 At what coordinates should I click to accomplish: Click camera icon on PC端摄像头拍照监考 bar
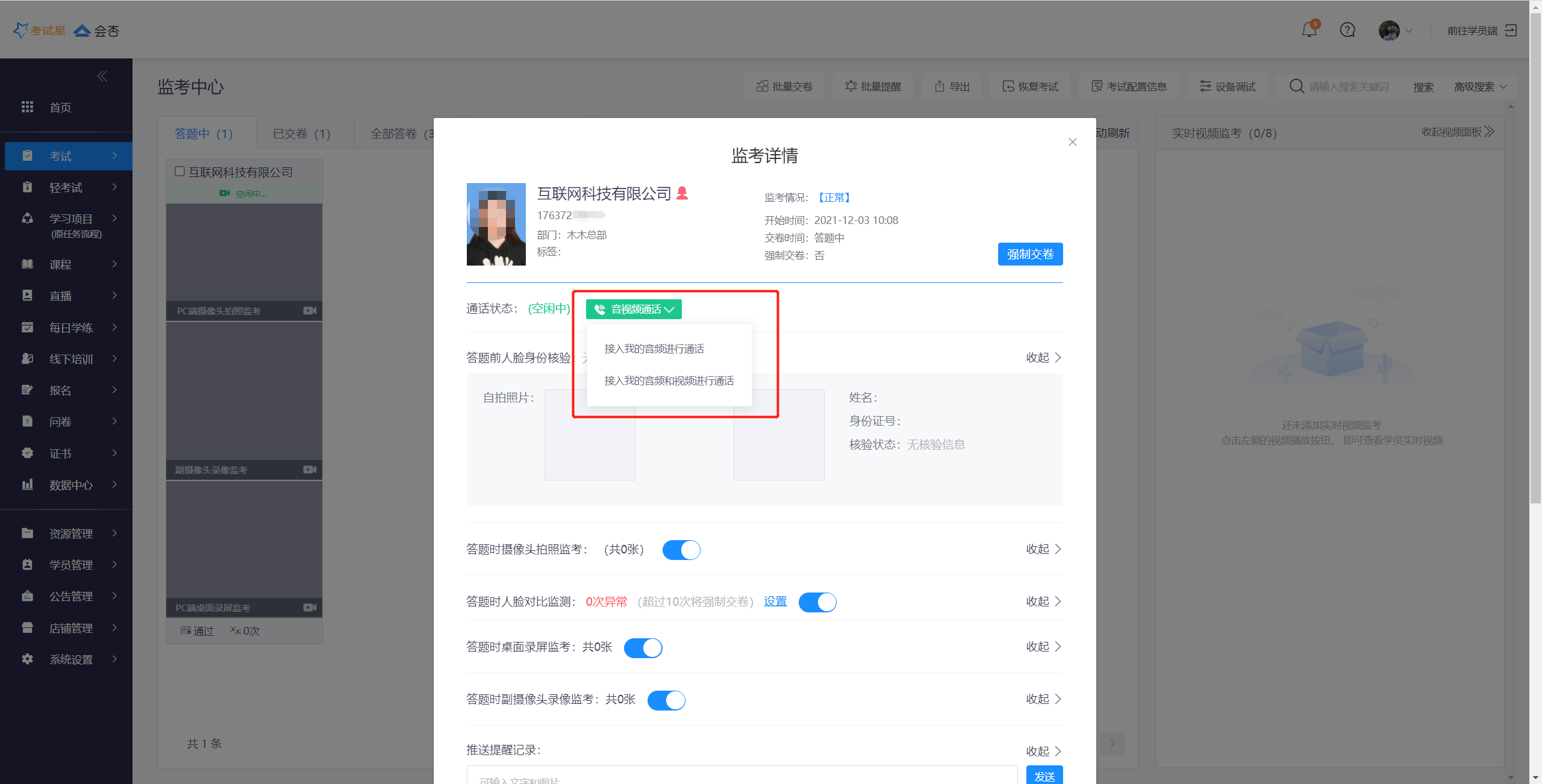[310, 311]
